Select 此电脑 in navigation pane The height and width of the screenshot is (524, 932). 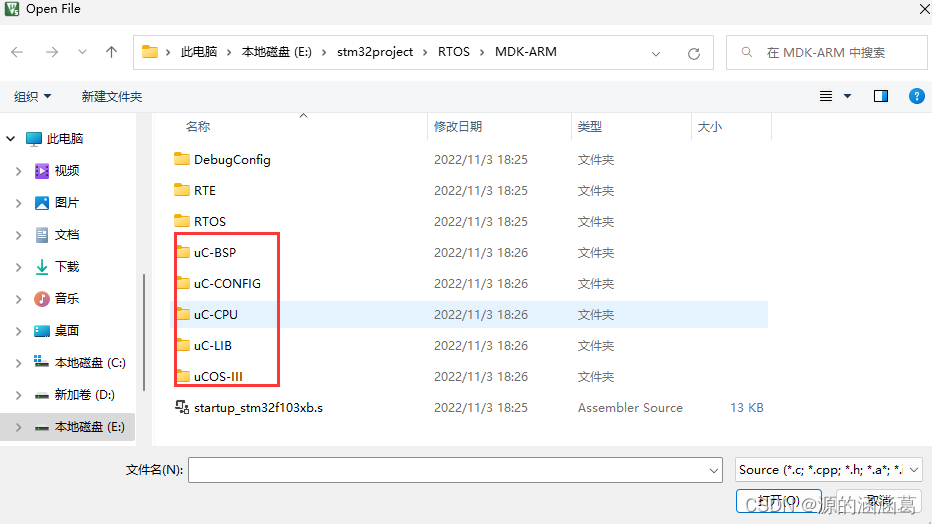(x=65, y=138)
